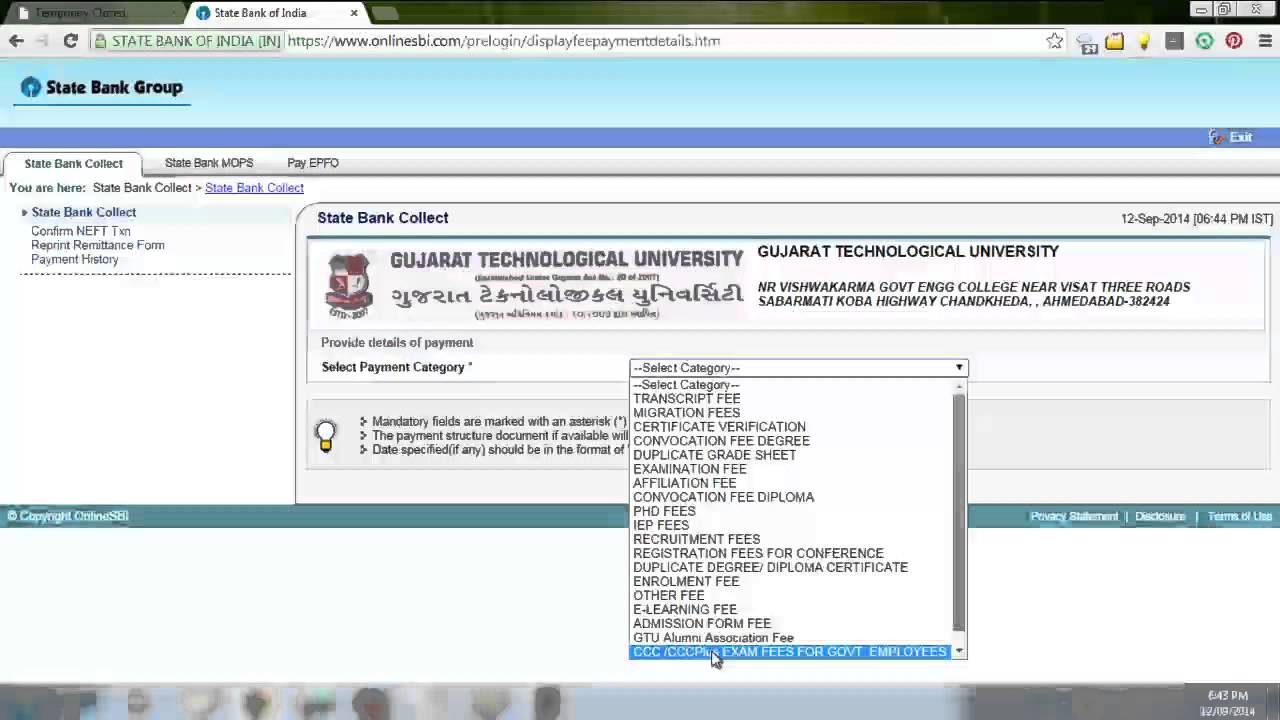Click the Gujarat Technological University crest

[349, 285]
